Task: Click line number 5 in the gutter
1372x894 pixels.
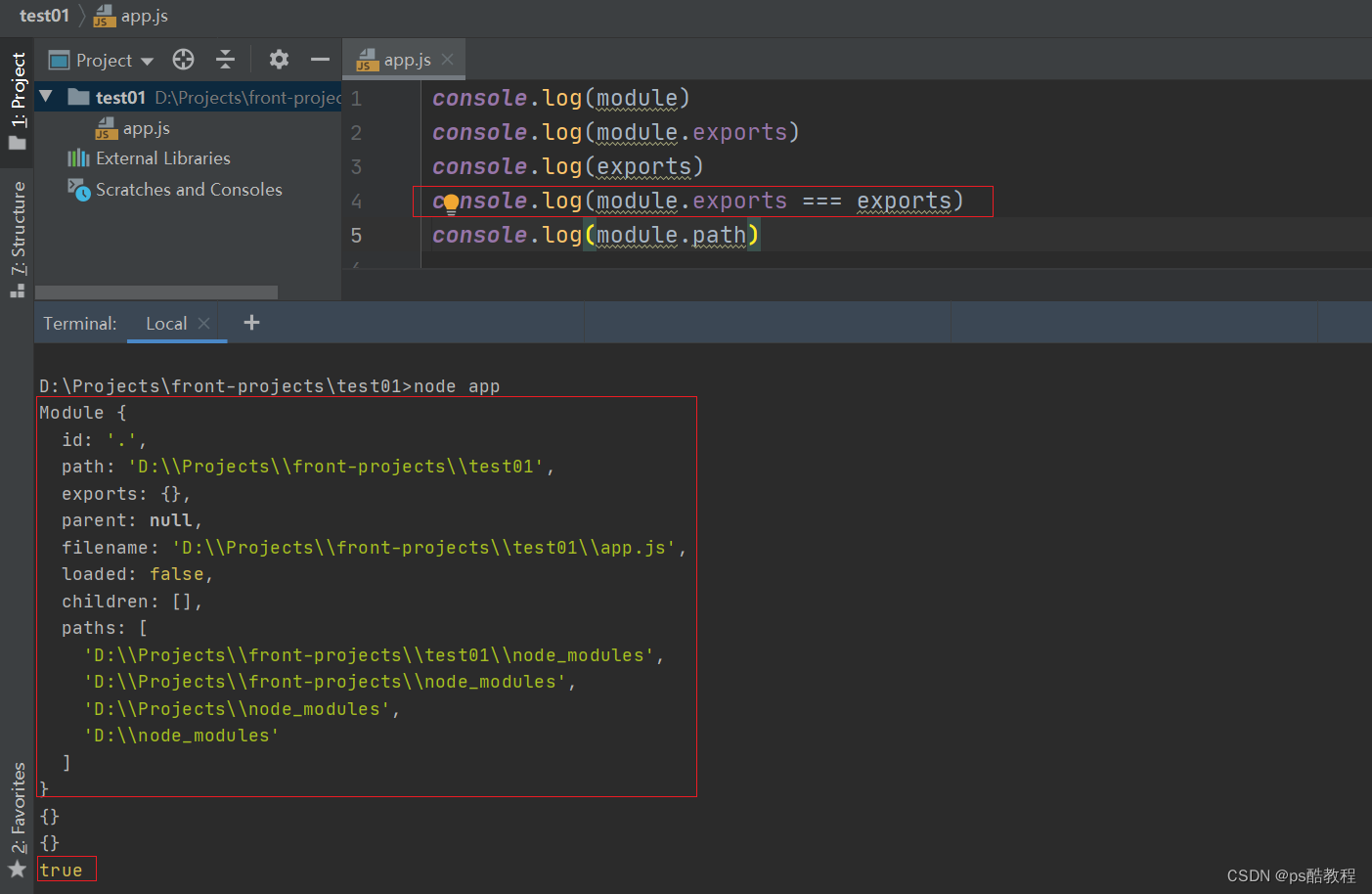Action: (x=356, y=235)
